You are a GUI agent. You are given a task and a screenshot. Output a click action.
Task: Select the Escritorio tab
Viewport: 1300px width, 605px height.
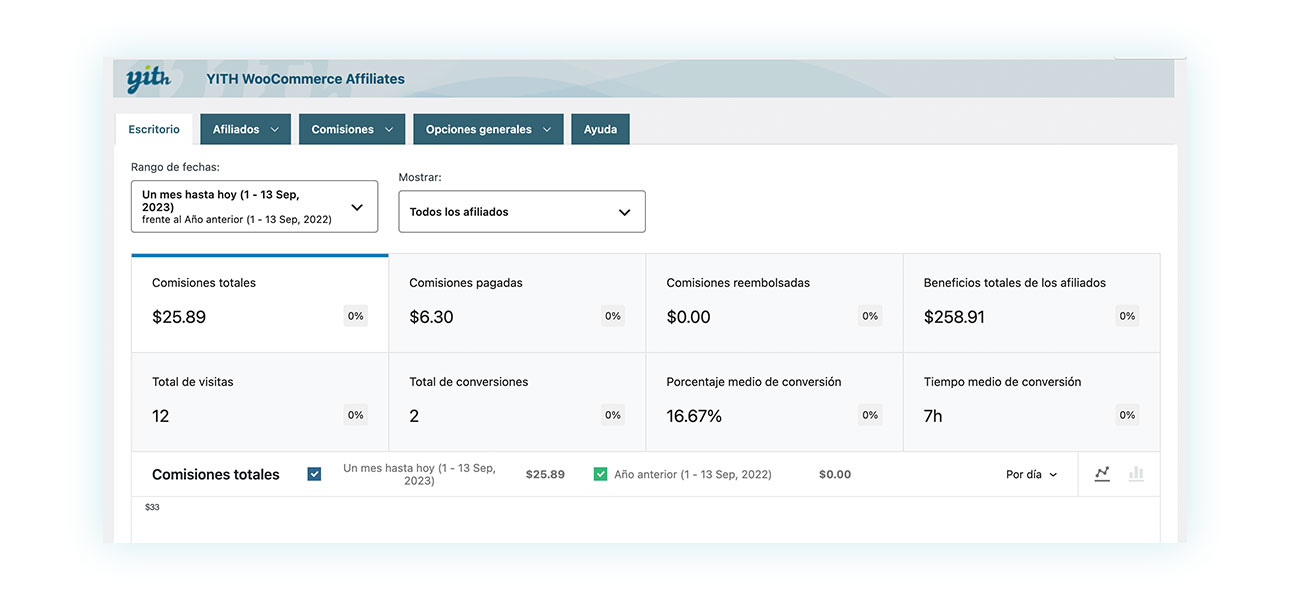pos(154,129)
